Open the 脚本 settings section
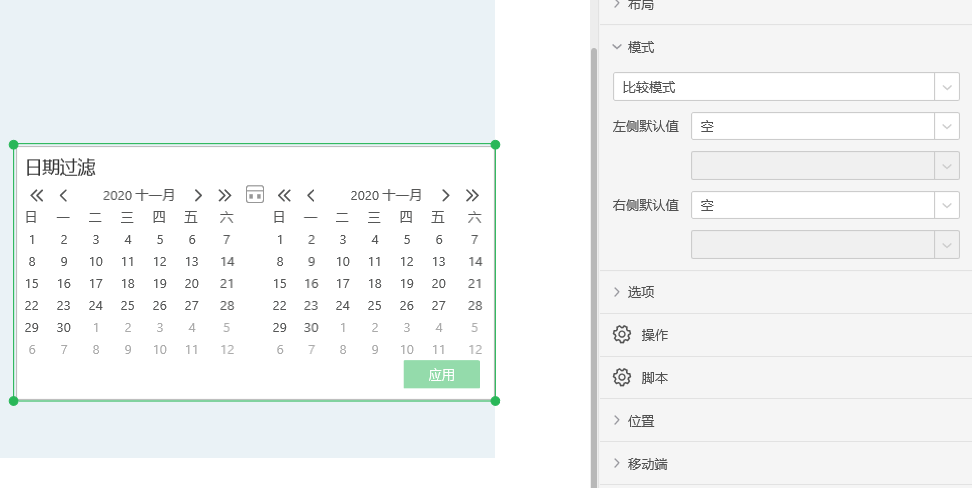 point(655,378)
